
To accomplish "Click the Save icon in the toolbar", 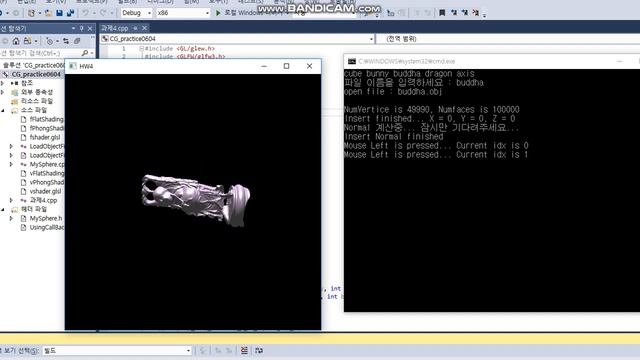I will (x=60, y=13).
